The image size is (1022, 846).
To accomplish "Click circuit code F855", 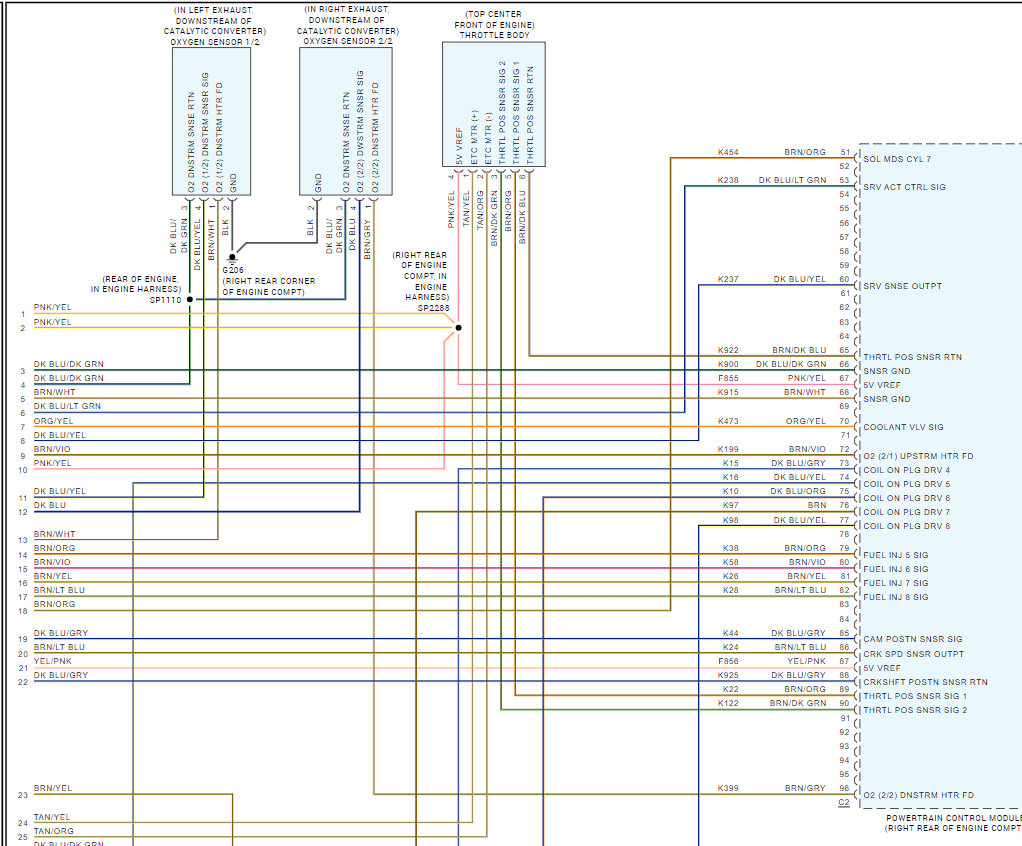I will pos(728,378).
